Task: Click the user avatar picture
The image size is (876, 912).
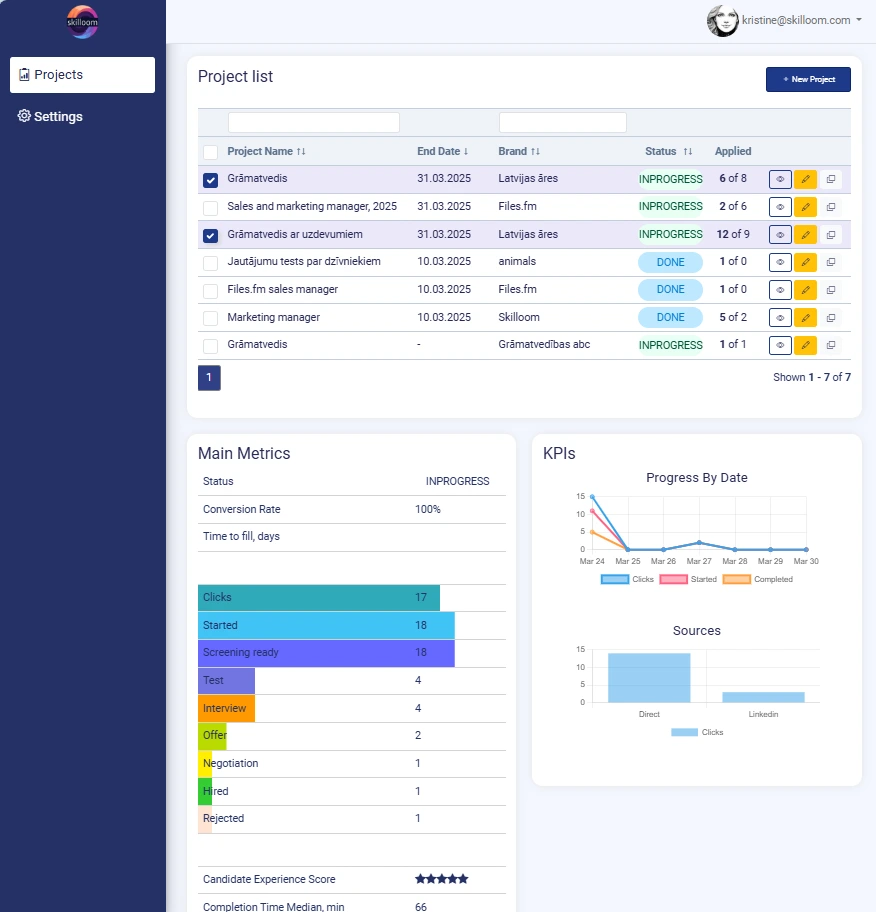Action: point(722,21)
